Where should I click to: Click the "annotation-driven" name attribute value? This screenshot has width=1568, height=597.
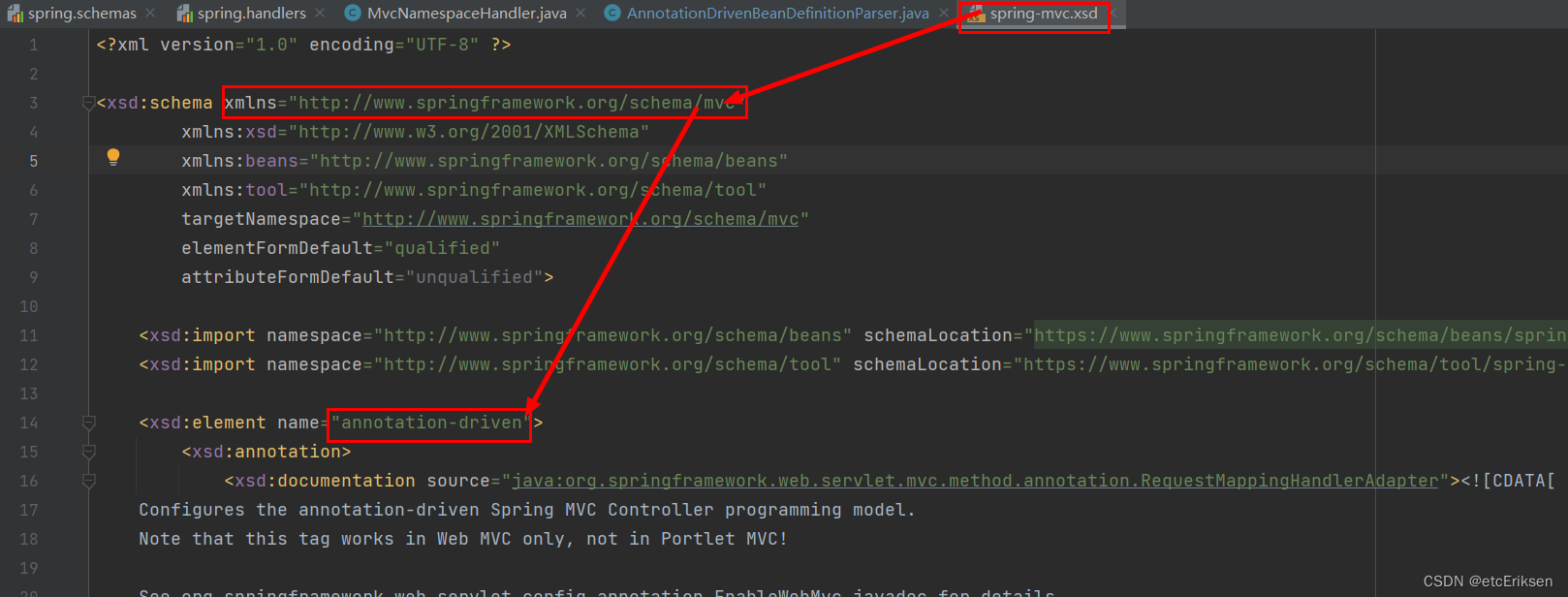tap(430, 424)
